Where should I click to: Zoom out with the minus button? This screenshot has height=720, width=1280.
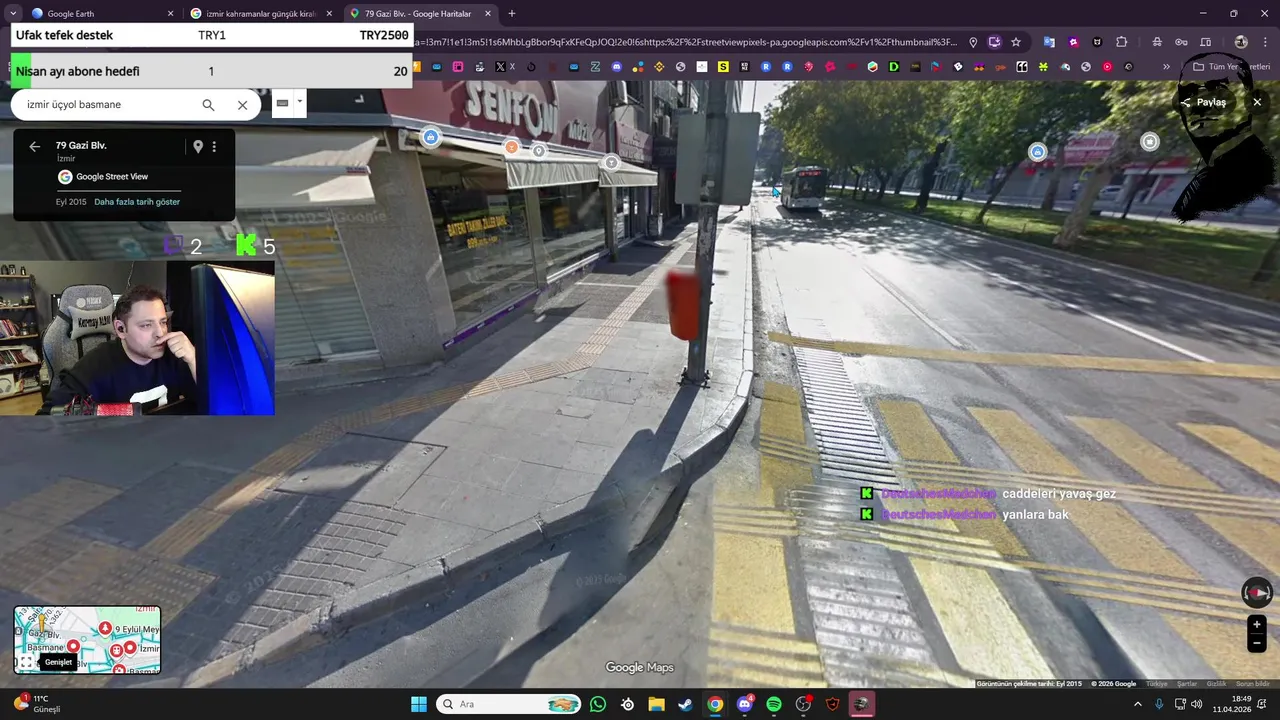pos(1257,644)
